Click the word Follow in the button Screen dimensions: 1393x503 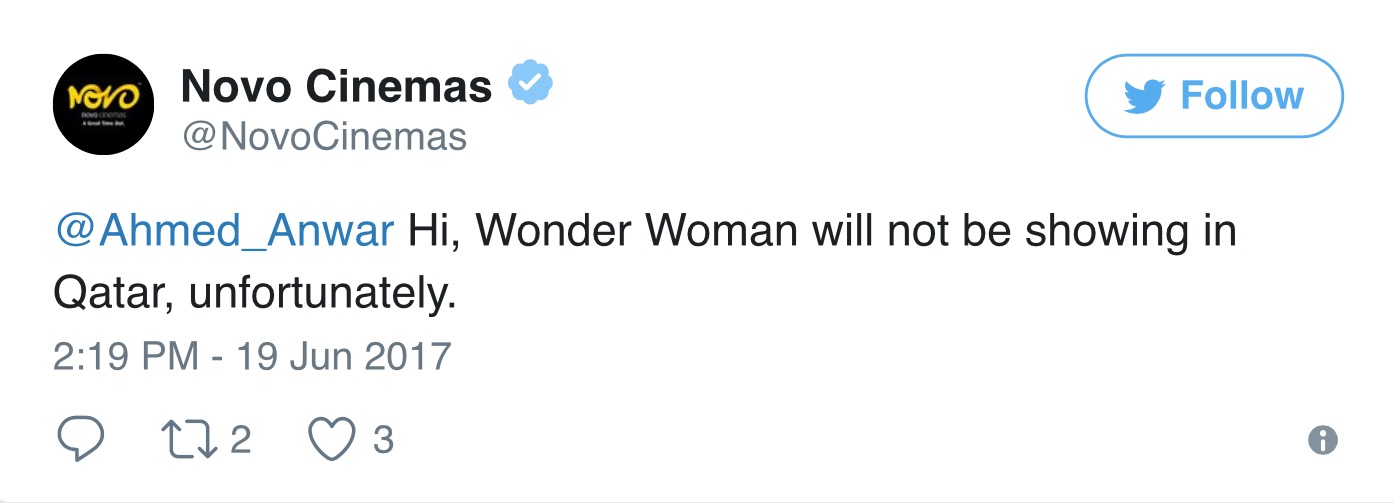[1242, 95]
